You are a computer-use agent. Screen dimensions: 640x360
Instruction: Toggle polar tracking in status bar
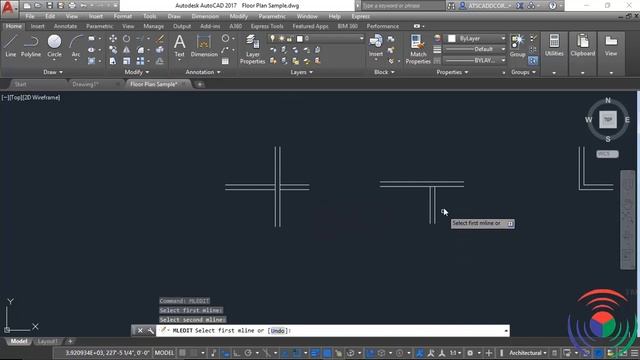248,353
